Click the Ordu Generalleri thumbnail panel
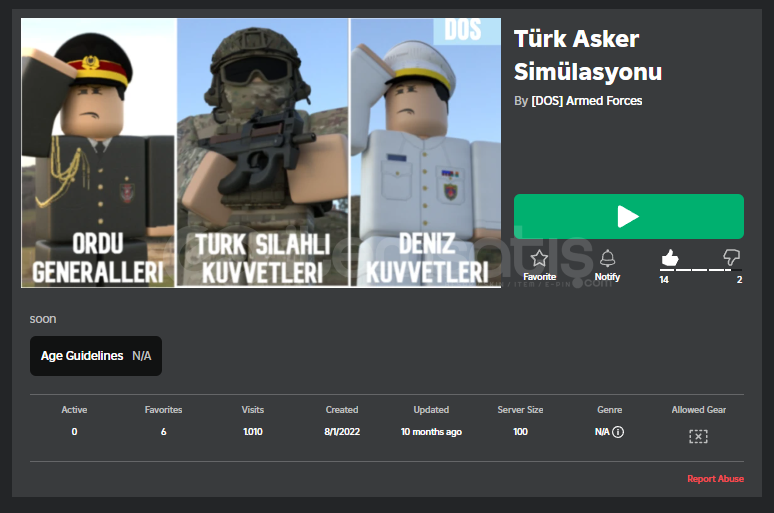This screenshot has height=513, width=774. point(99,153)
